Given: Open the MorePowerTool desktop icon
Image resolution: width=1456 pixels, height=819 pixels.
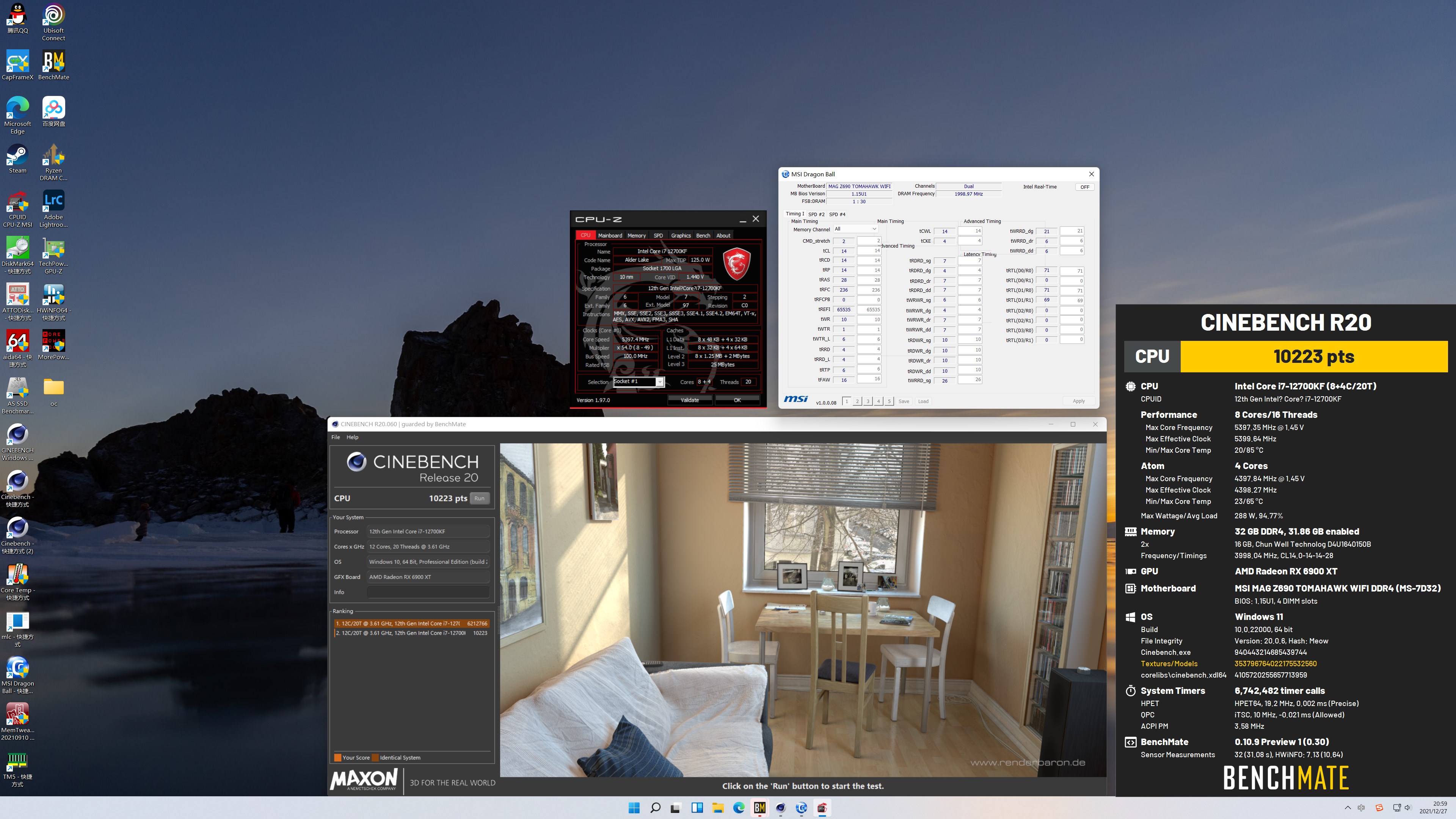Looking at the screenshot, I should pos(54,345).
